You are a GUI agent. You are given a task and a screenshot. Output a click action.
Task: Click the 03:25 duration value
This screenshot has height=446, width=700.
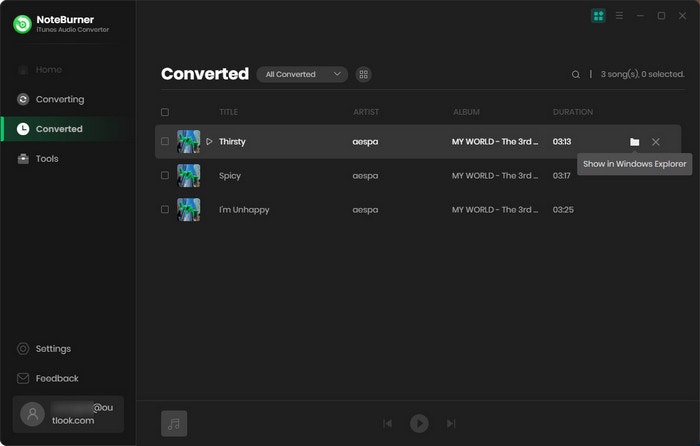[x=563, y=210]
